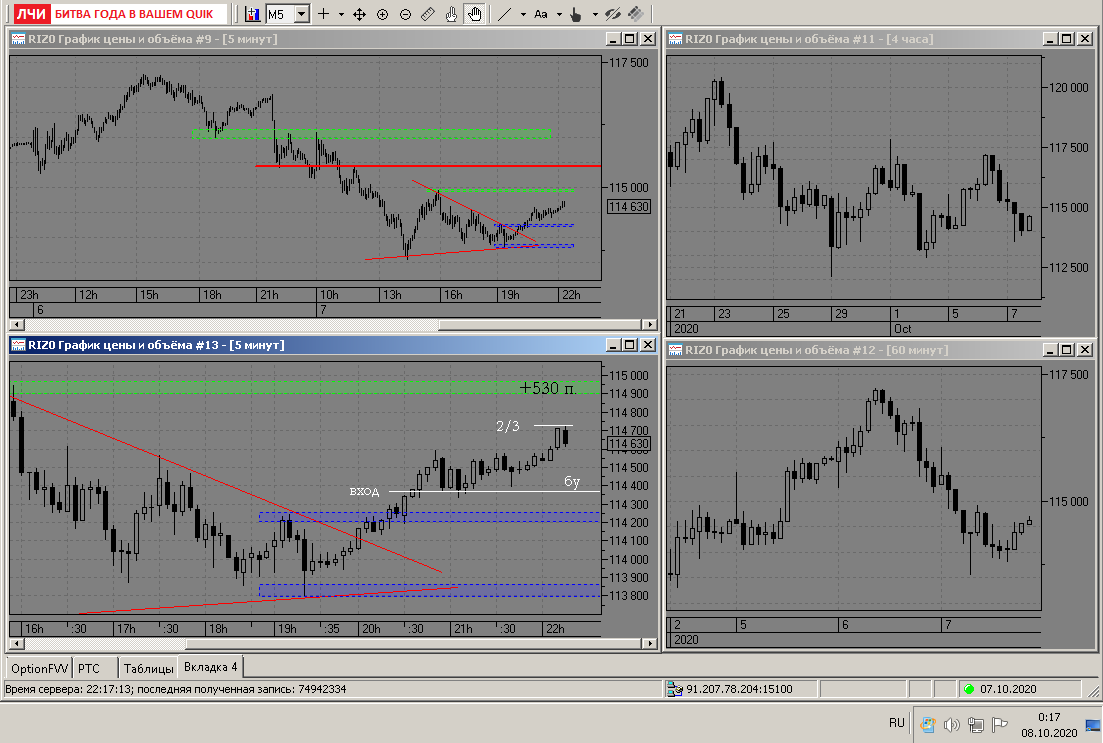Click the 114 630 price marker on chart #13
1103x743 pixels.
(629, 444)
